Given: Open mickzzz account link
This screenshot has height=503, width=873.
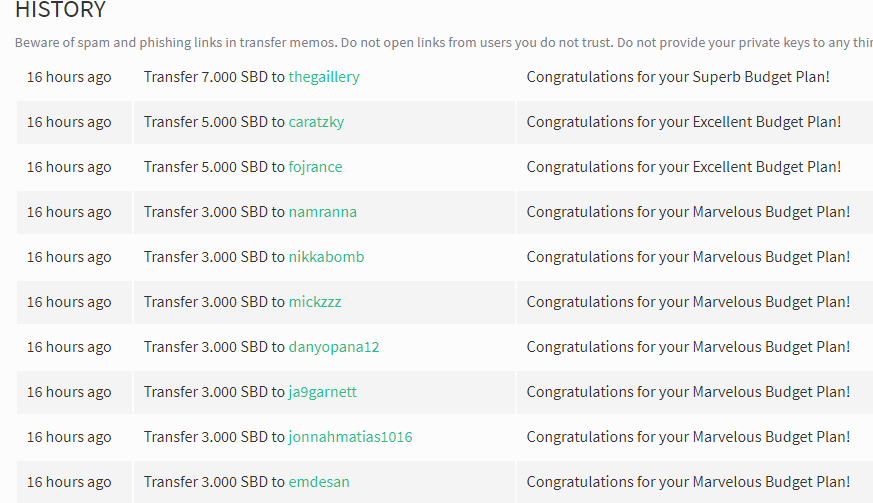Looking at the screenshot, I should tap(315, 302).
